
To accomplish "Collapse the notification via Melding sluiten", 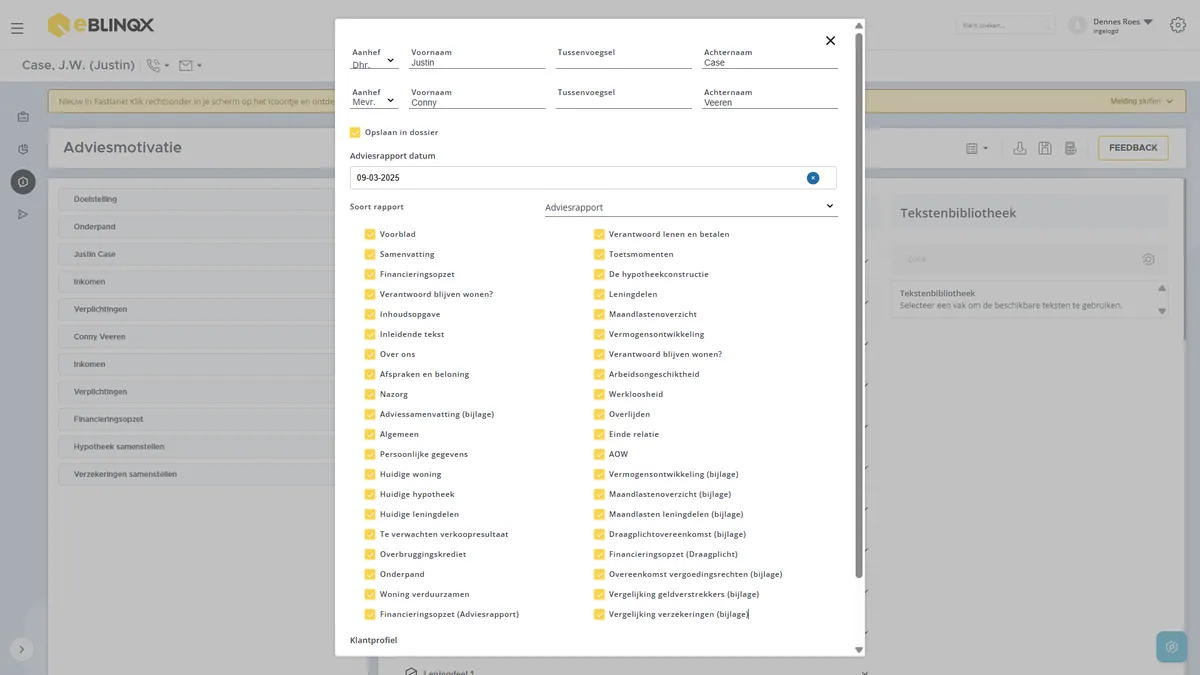I will pos(1142,101).
